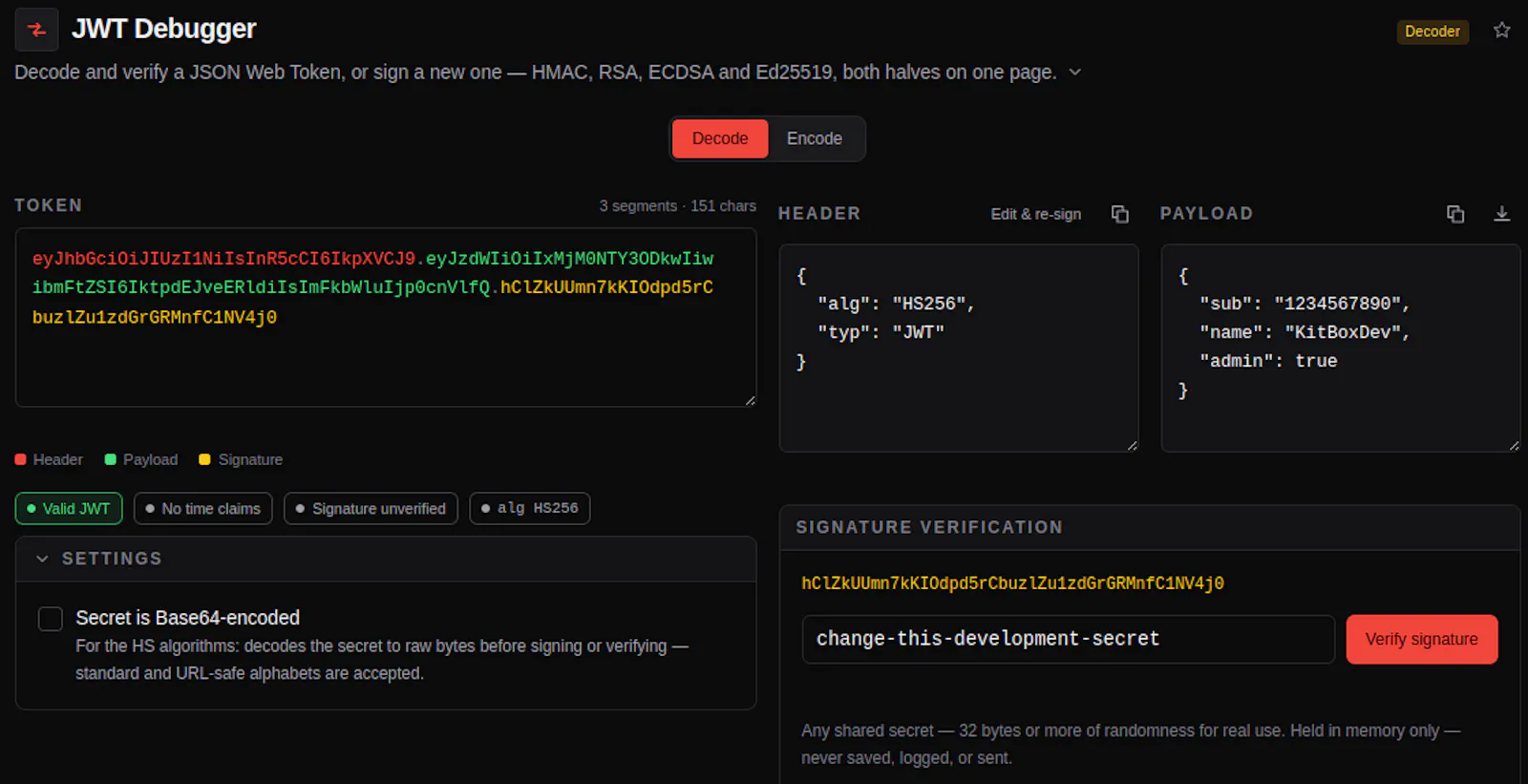The image size is (1528, 784).
Task: Click Verify signature button
Action: point(1422,639)
